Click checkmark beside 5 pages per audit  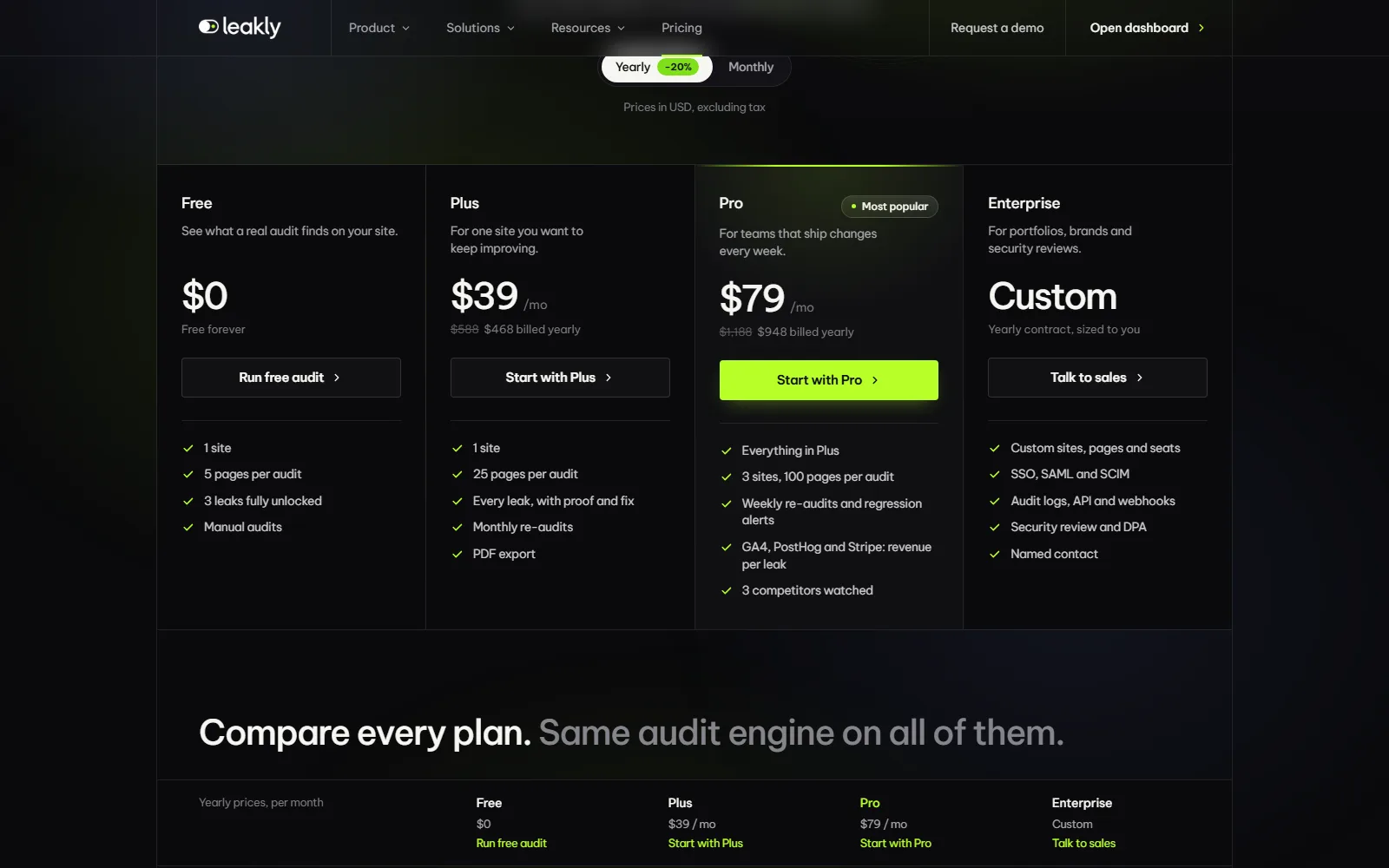click(x=188, y=475)
